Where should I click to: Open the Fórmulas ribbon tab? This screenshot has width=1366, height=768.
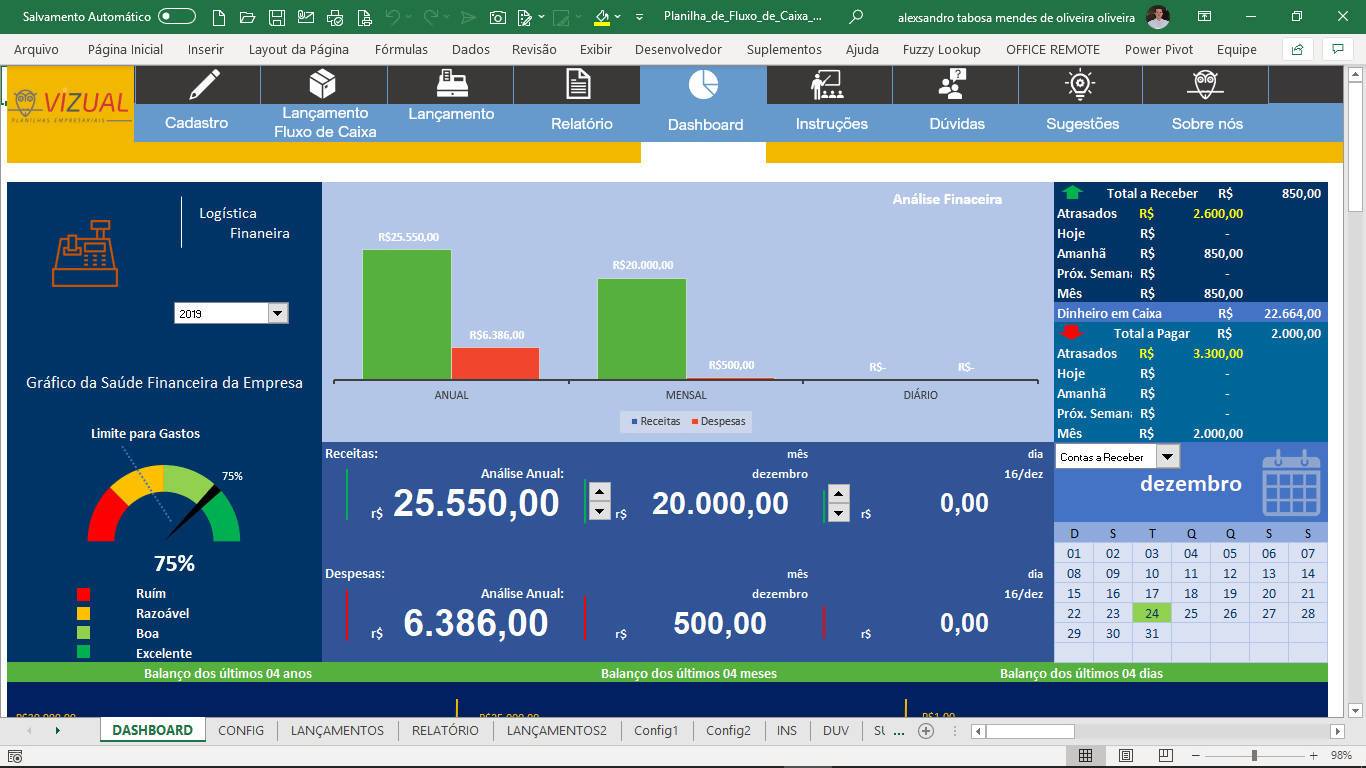pos(401,49)
